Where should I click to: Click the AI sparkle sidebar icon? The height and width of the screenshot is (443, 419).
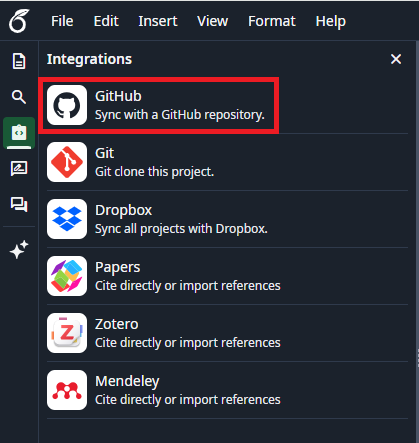click(x=19, y=249)
